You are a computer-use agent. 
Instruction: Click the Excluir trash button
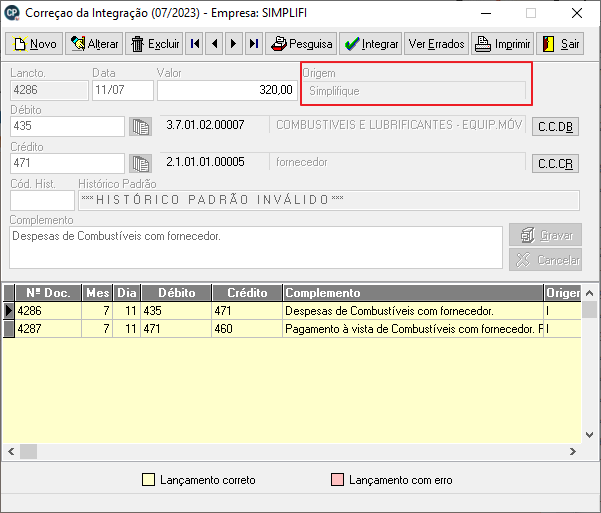click(154, 44)
